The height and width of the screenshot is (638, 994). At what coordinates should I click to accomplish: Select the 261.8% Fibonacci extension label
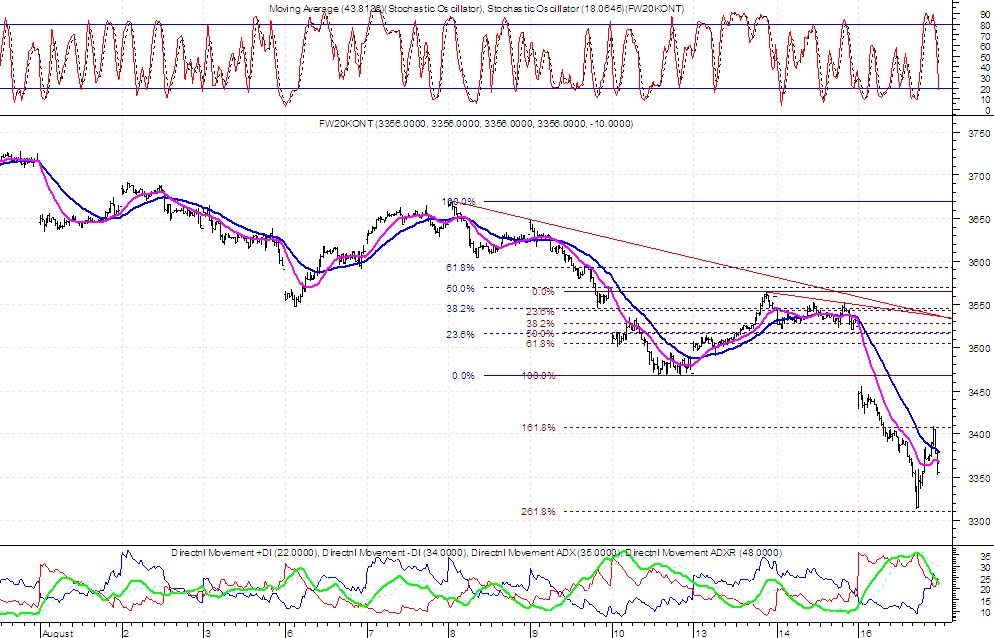(536, 511)
